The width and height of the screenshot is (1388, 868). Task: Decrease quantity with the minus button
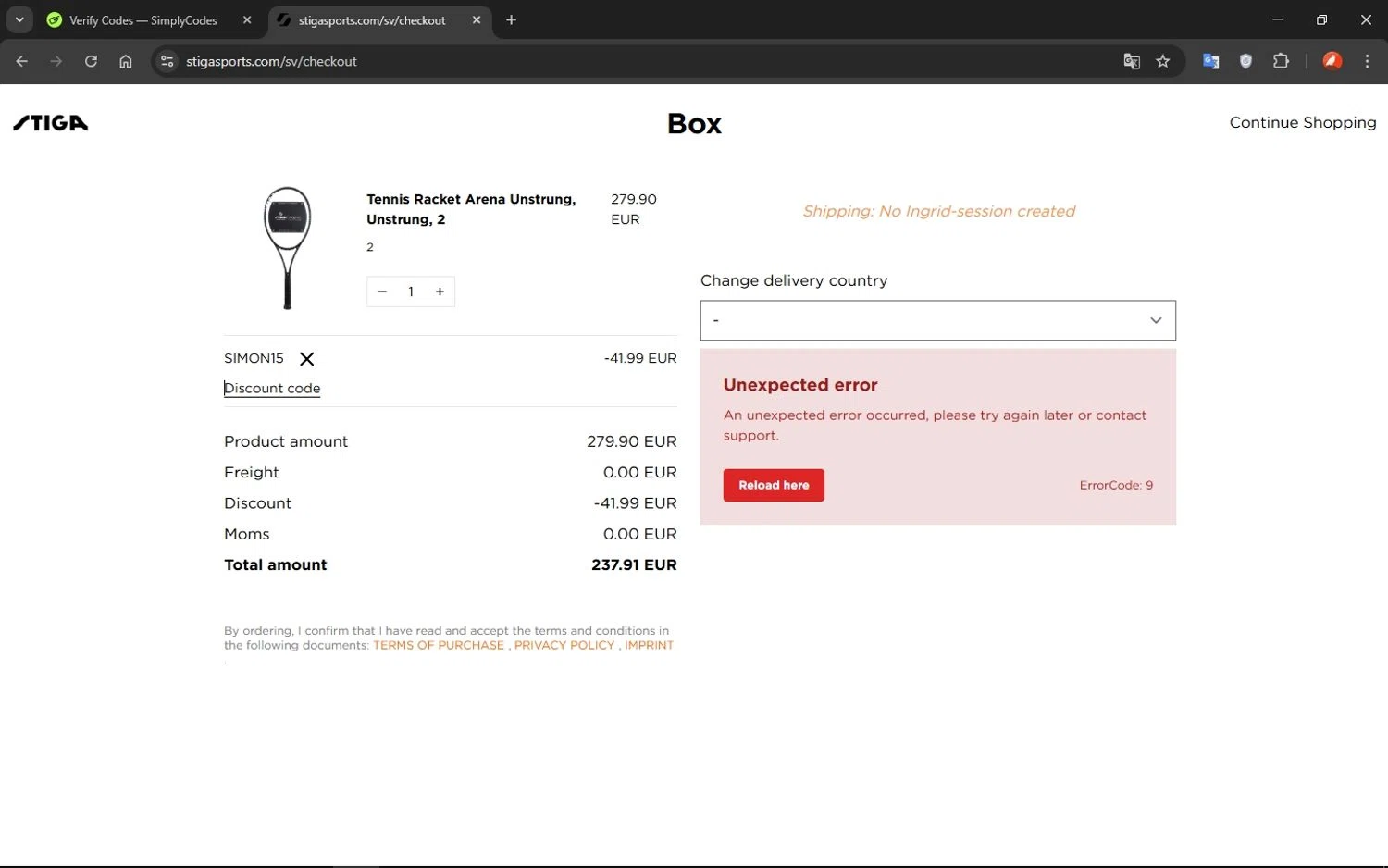[x=381, y=291]
